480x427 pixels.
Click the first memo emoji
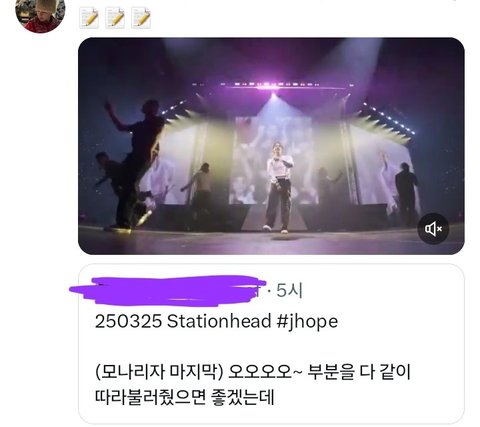[89, 17]
